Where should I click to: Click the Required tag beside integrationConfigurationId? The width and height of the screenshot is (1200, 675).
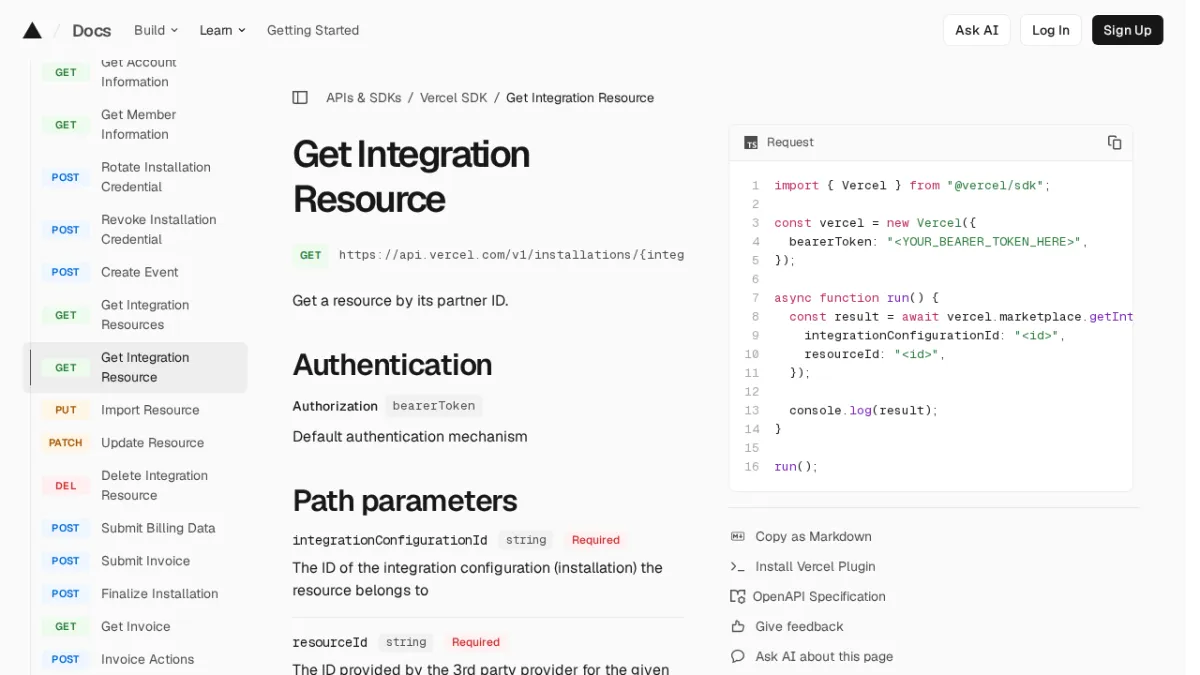tap(596, 540)
